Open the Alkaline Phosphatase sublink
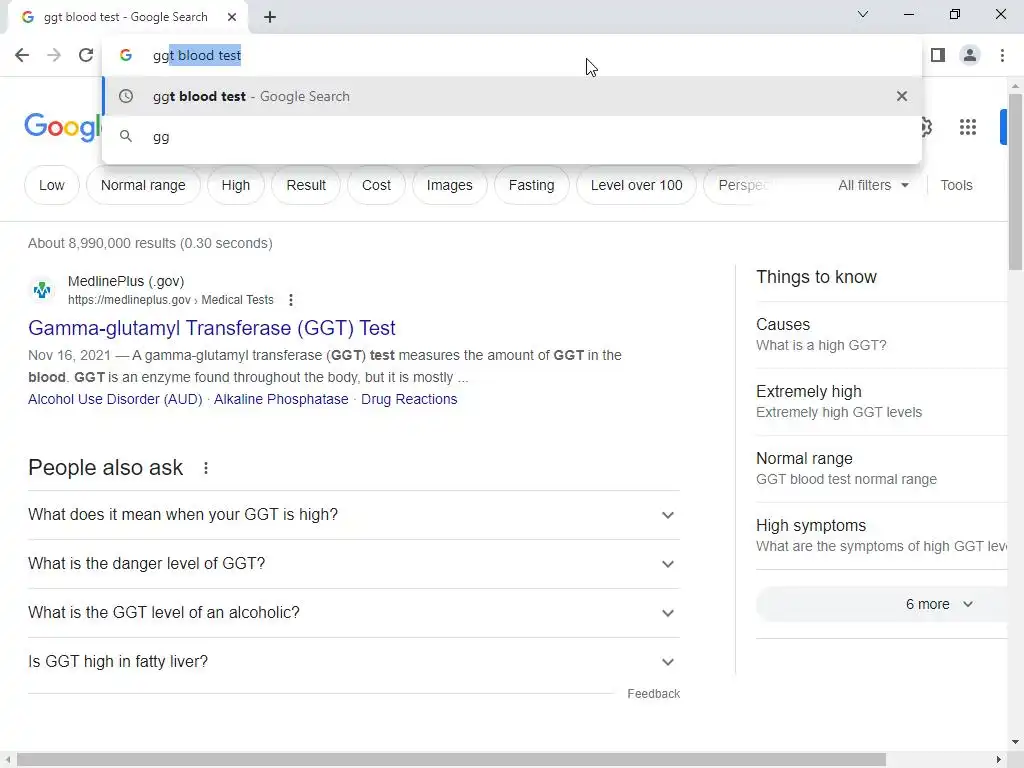The height and width of the screenshot is (768, 1024). click(281, 399)
